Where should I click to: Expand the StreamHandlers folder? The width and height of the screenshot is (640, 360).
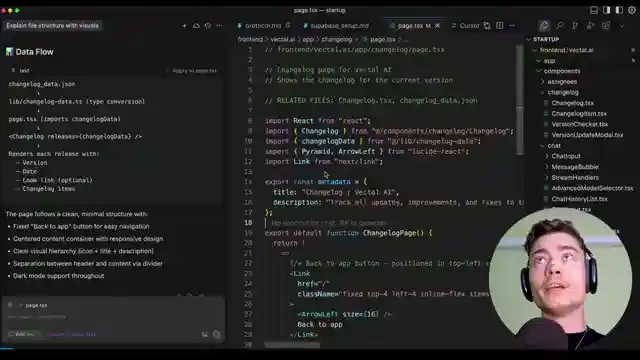click(547, 178)
